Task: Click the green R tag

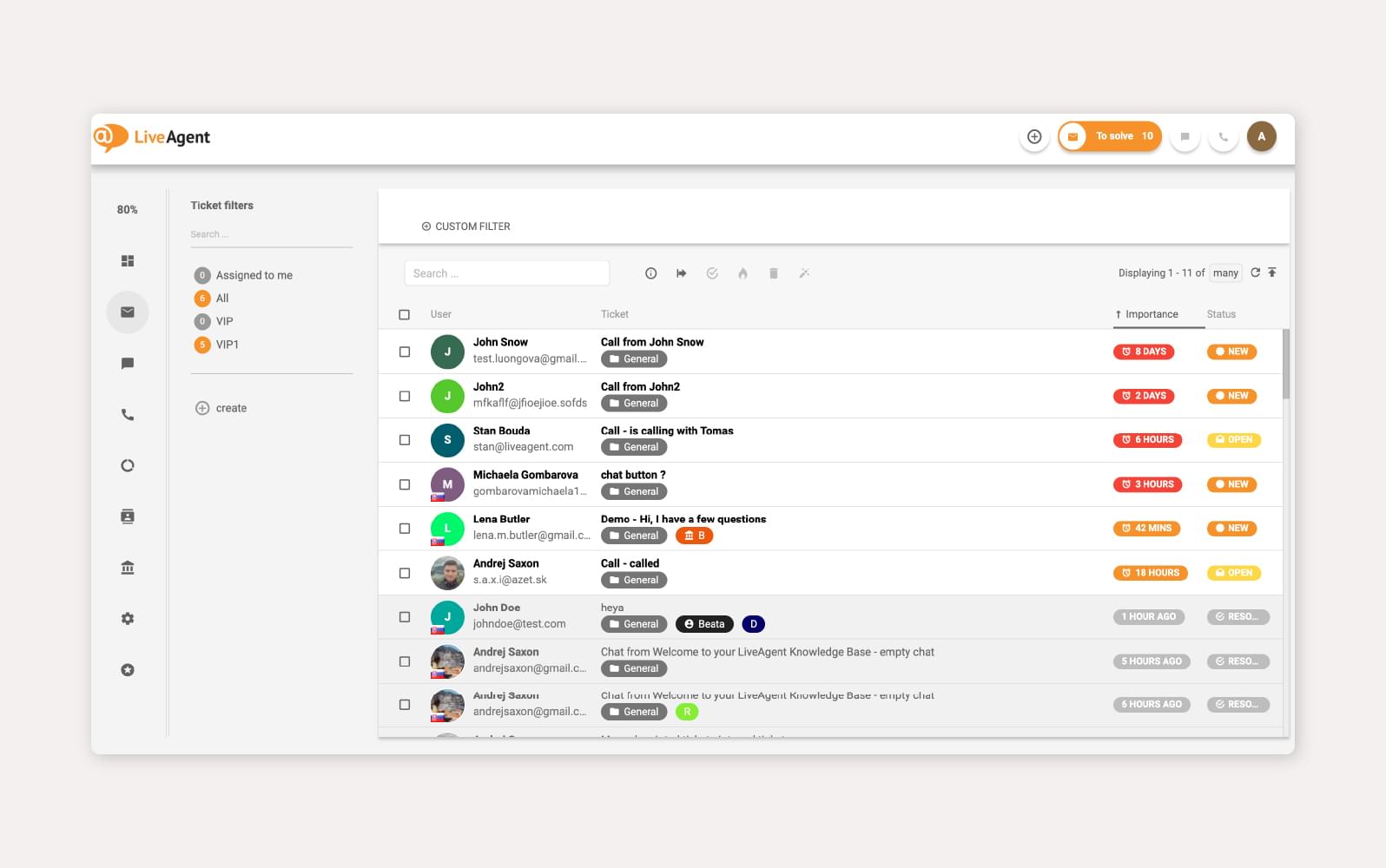Action: point(687,712)
